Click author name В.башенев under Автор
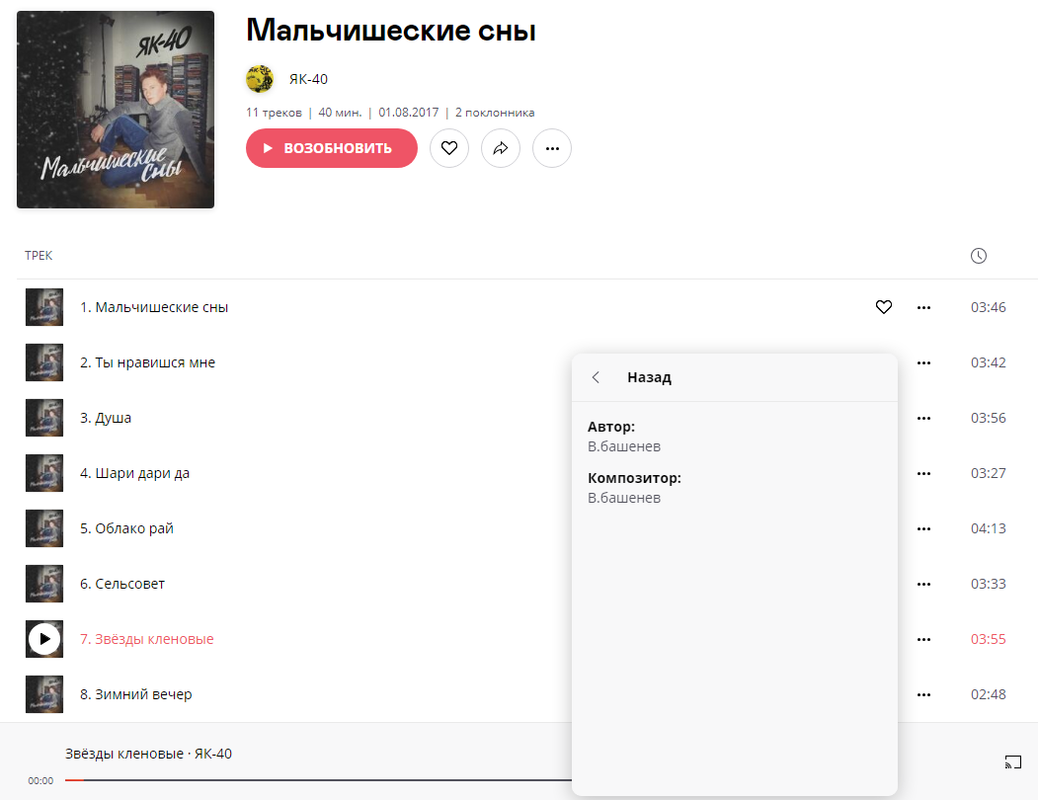Image resolution: width=1038 pixels, height=800 pixels. [x=624, y=447]
